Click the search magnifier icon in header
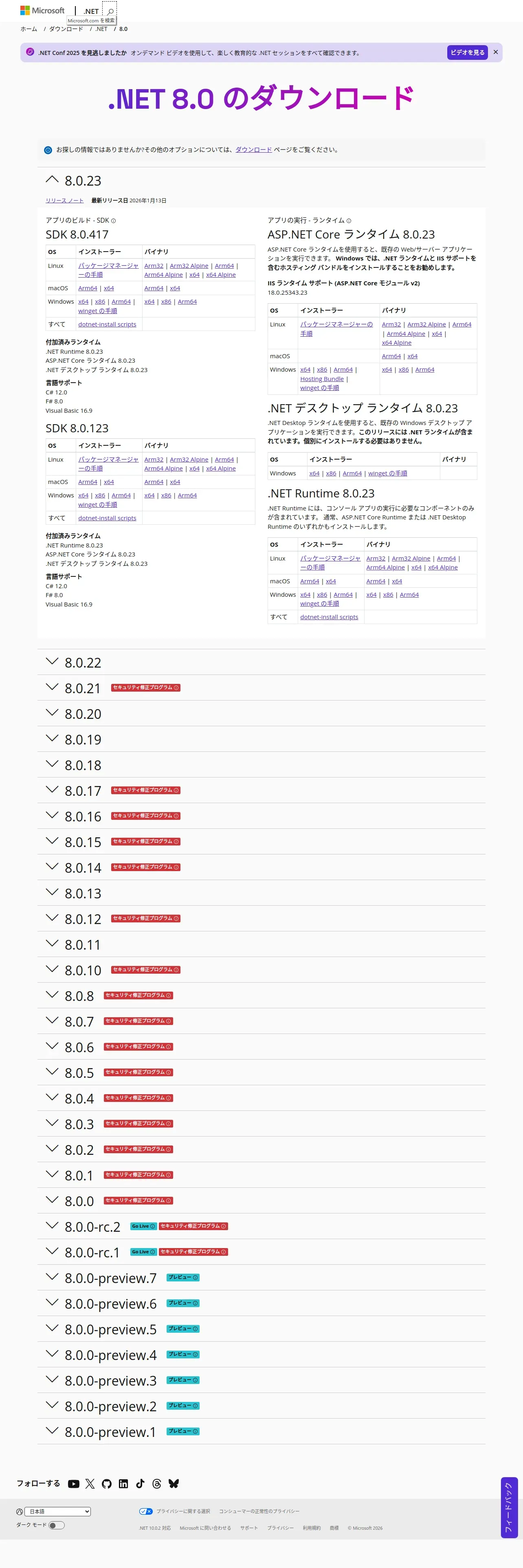 tap(110, 11)
